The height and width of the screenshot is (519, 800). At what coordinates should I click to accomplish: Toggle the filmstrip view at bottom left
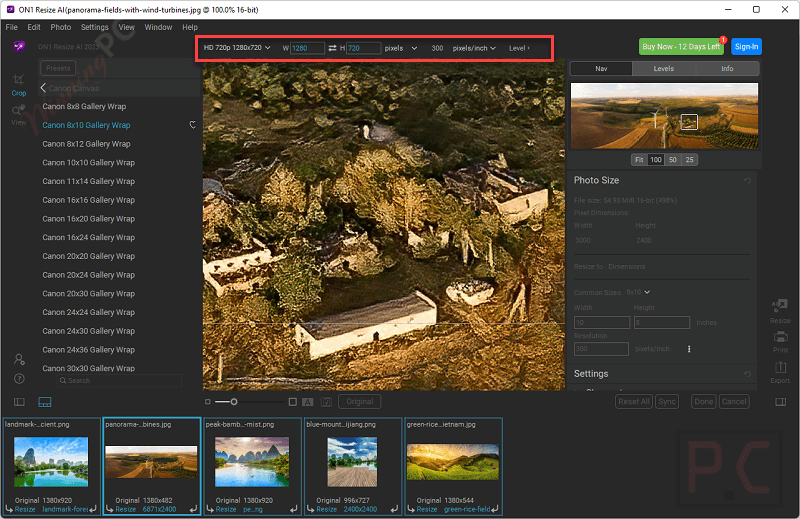pos(44,402)
